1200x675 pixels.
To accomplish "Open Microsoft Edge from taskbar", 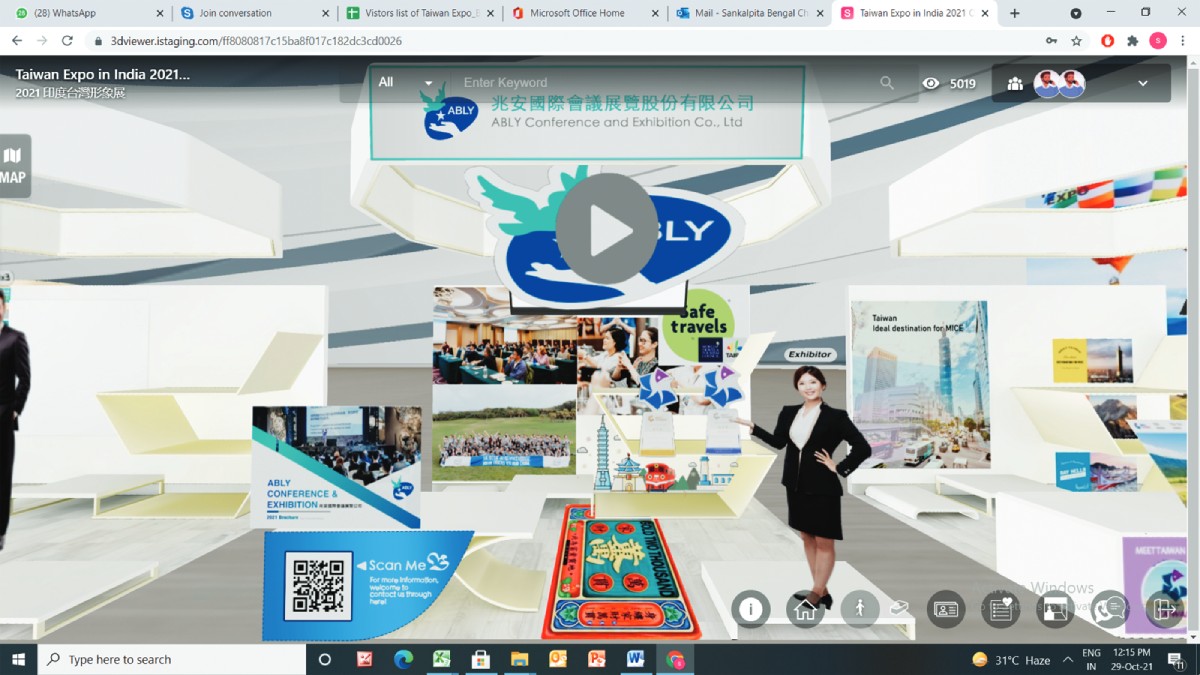I will tap(403, 659).
